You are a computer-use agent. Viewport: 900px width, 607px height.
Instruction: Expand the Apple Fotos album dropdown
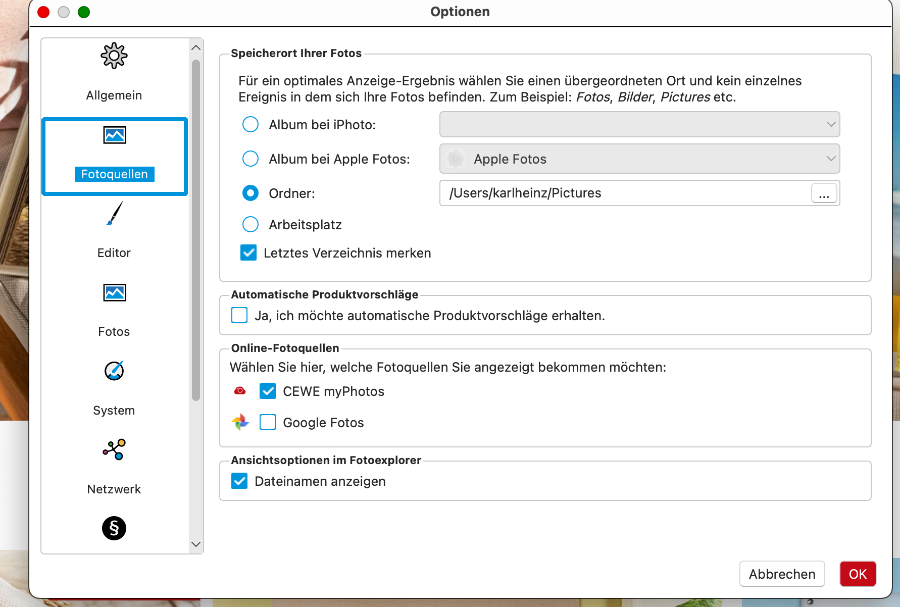639,159
